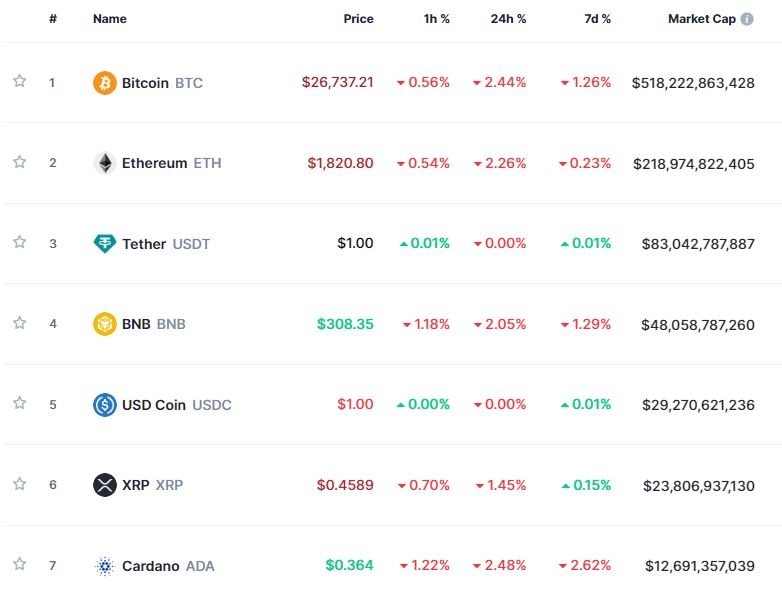Sort by the rank # column header

click(52, 19)
